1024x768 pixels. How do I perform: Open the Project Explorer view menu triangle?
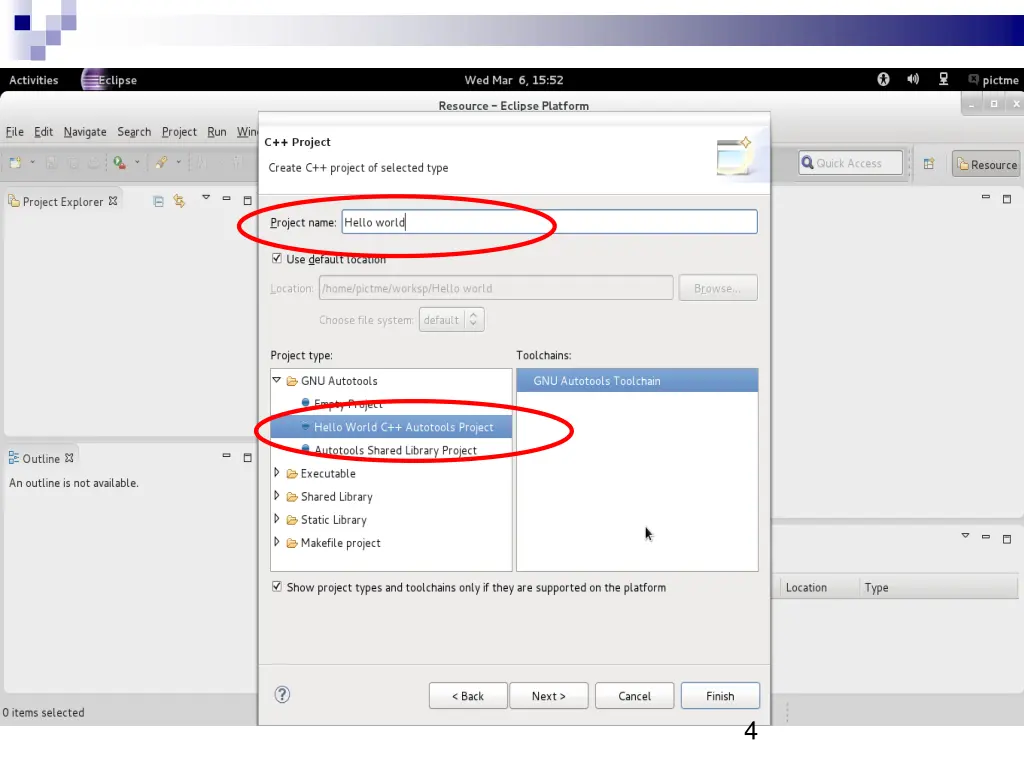(x=206, y=197)
